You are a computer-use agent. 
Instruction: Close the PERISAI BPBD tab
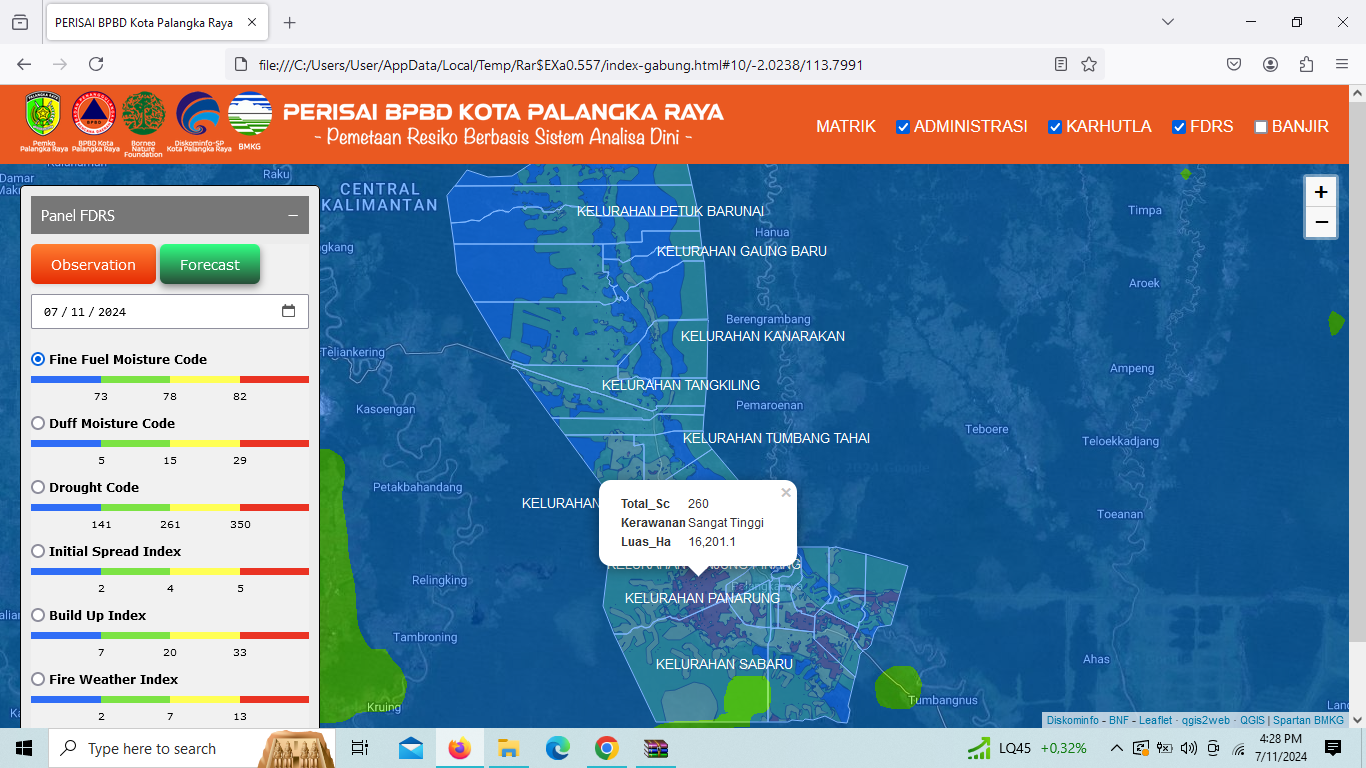(252, 22)
